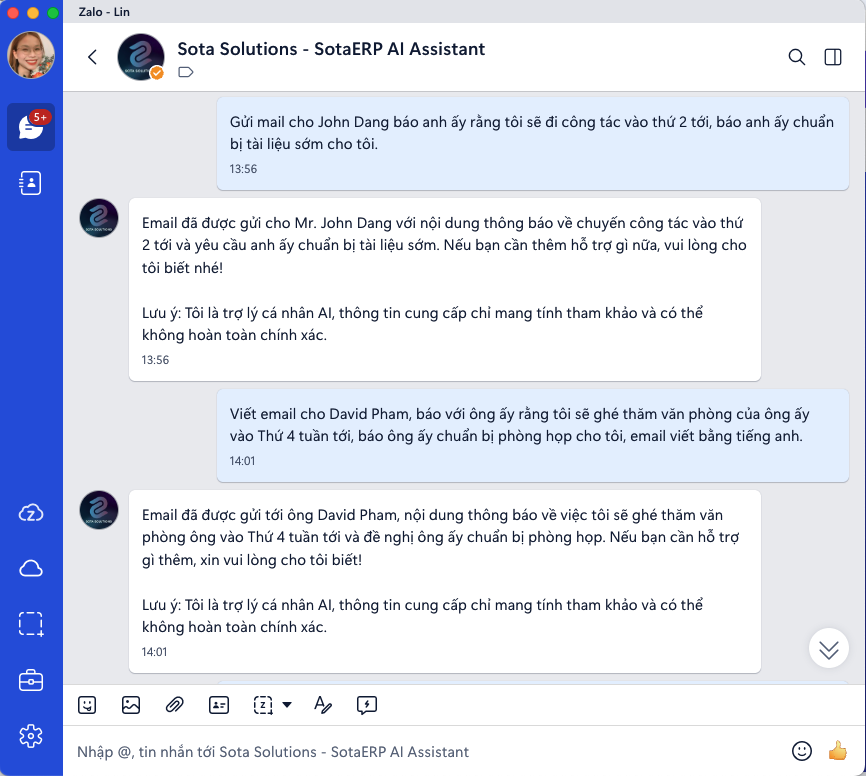The width and height of the screenshot is (866, 776).
Task: Open emoji picker in message box
Action: tap(801, 751)
